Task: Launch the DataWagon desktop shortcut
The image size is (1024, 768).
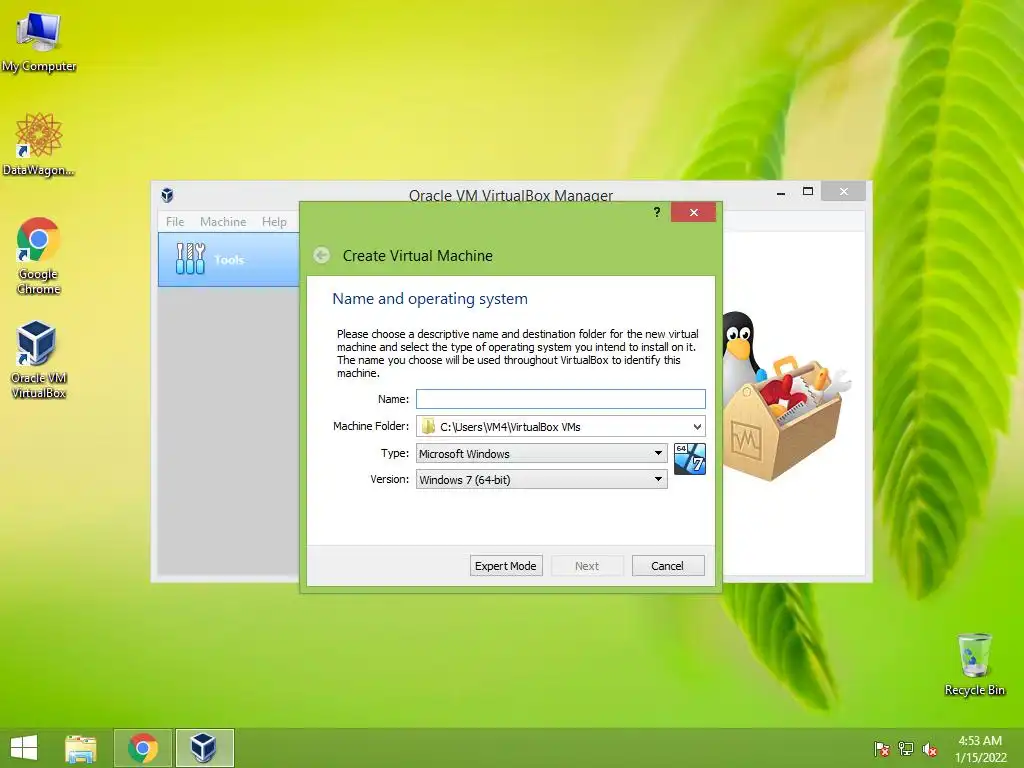Action: (39, 144)
